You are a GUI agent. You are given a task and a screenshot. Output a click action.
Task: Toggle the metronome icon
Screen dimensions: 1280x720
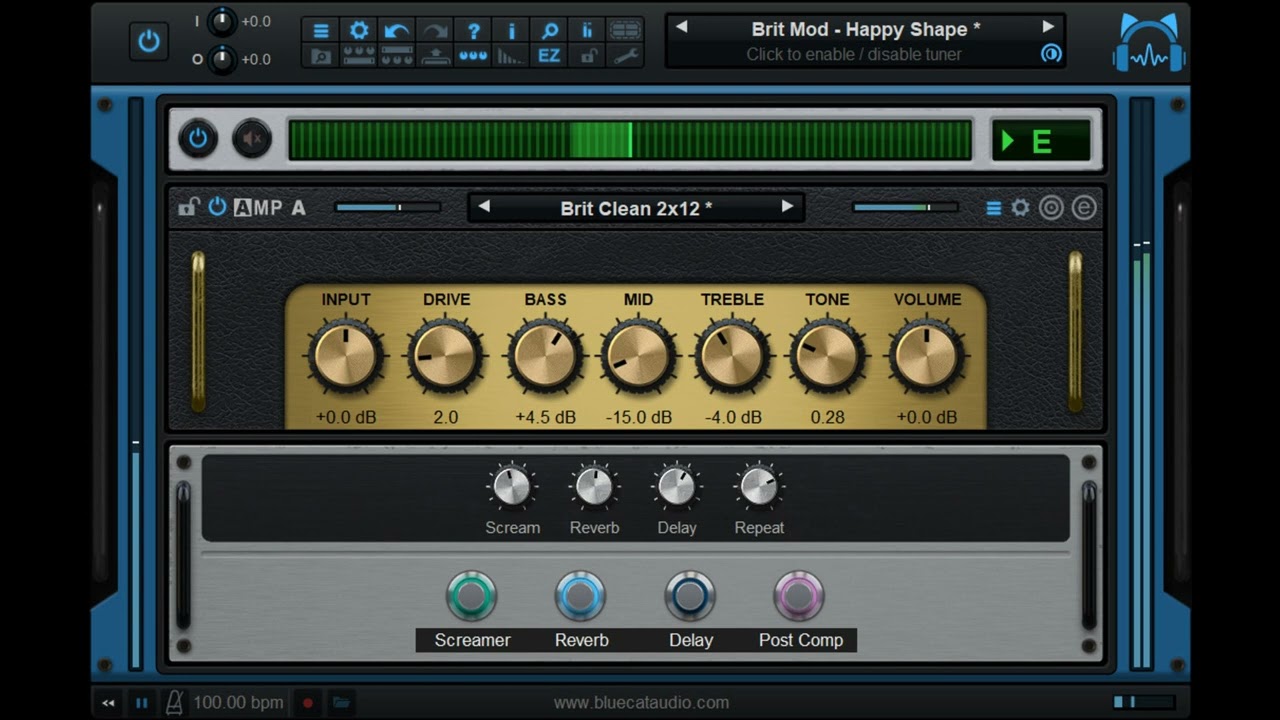(174, 703)
